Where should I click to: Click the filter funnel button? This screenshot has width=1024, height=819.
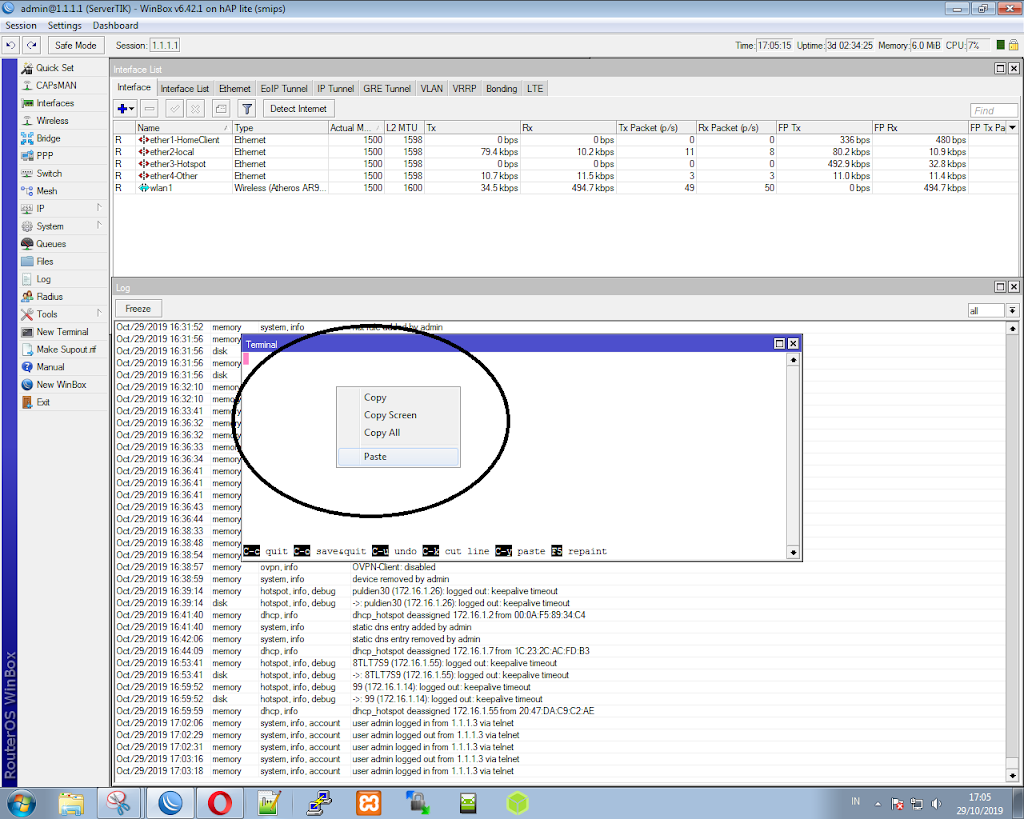(247, 109)
